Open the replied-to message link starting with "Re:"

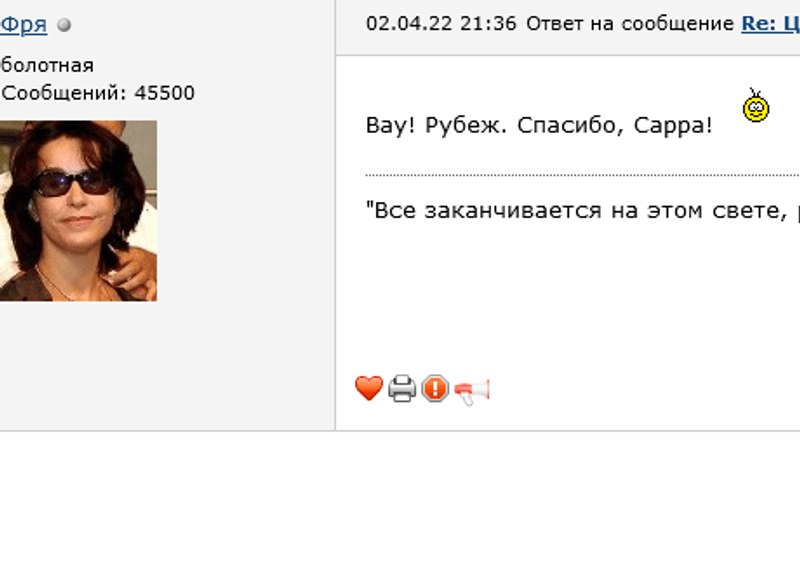(x=770, y=23)
